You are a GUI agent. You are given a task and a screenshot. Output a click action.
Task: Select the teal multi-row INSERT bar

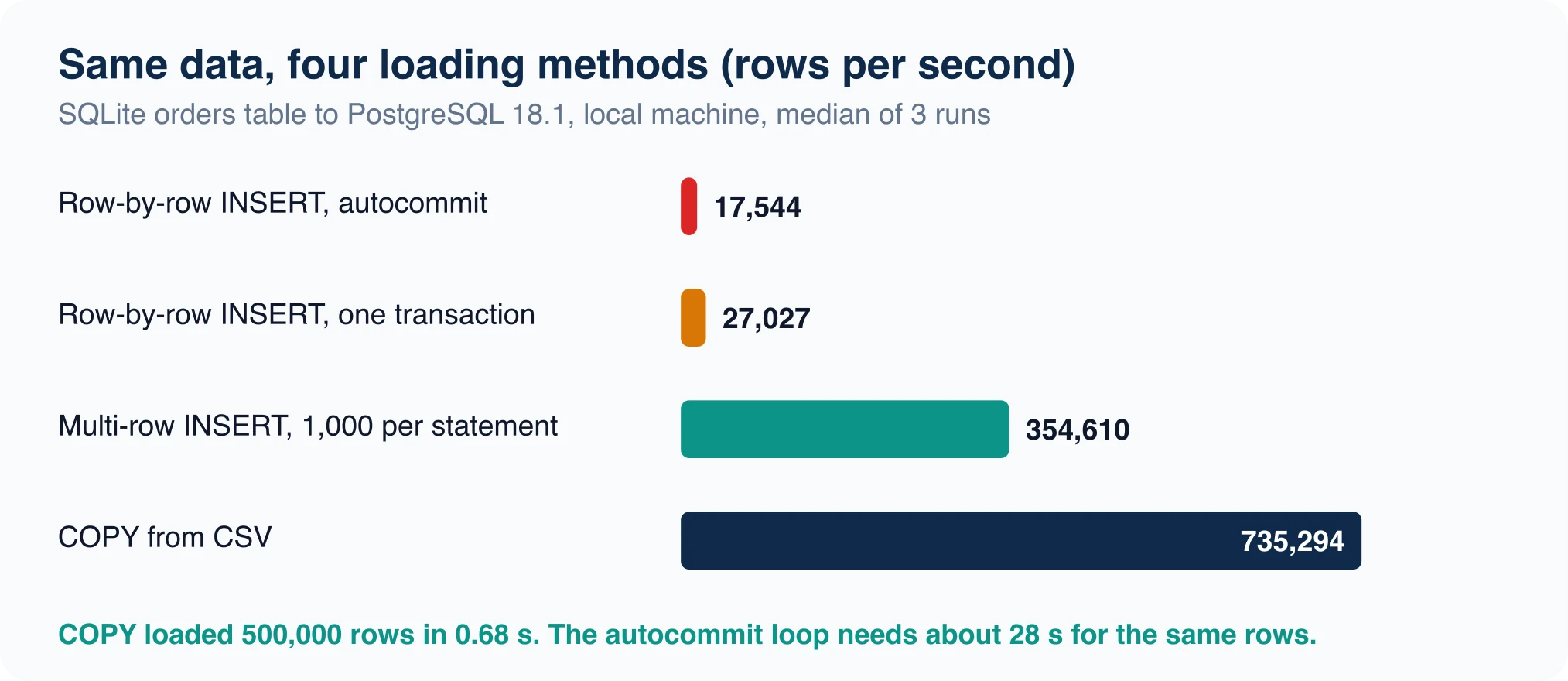tap(845, 429)
